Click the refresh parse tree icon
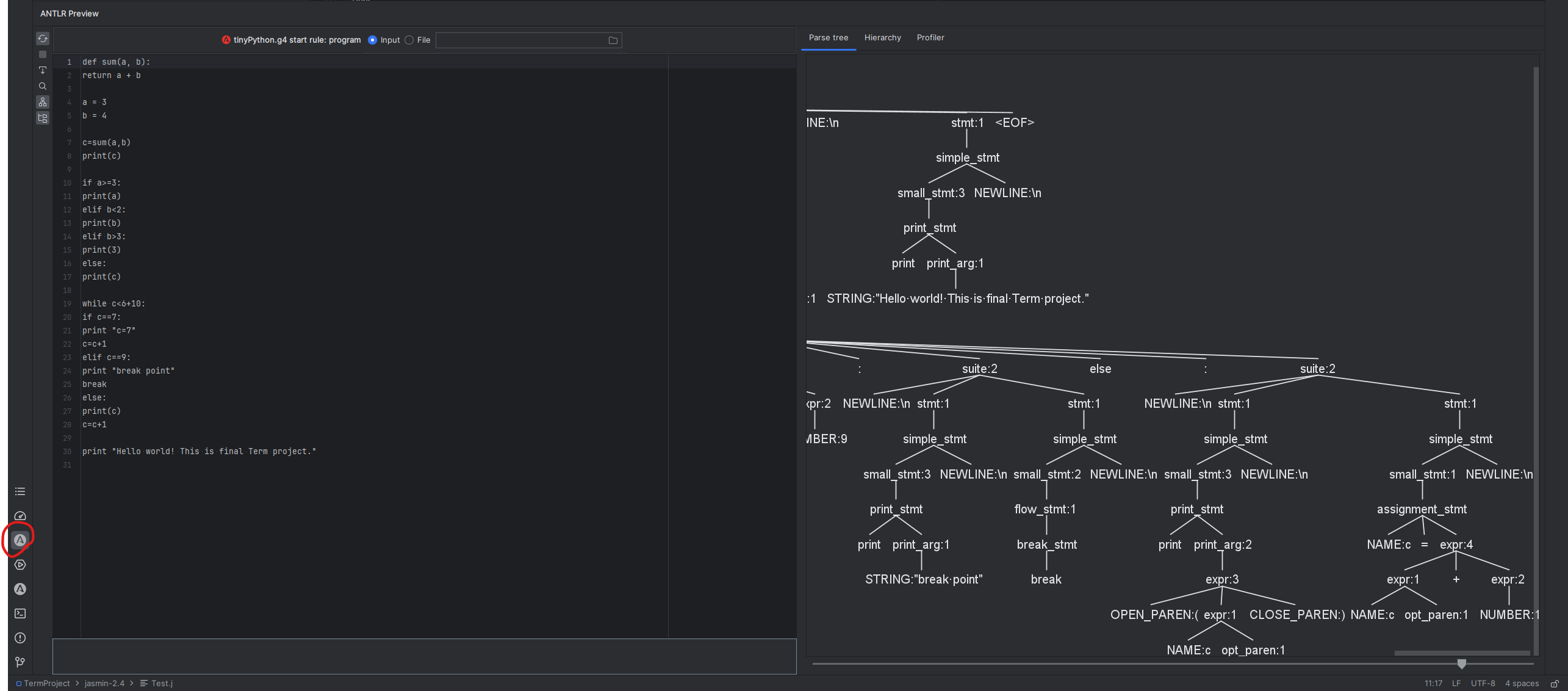Screen dimensions: 1568x691 coord(43,38)
